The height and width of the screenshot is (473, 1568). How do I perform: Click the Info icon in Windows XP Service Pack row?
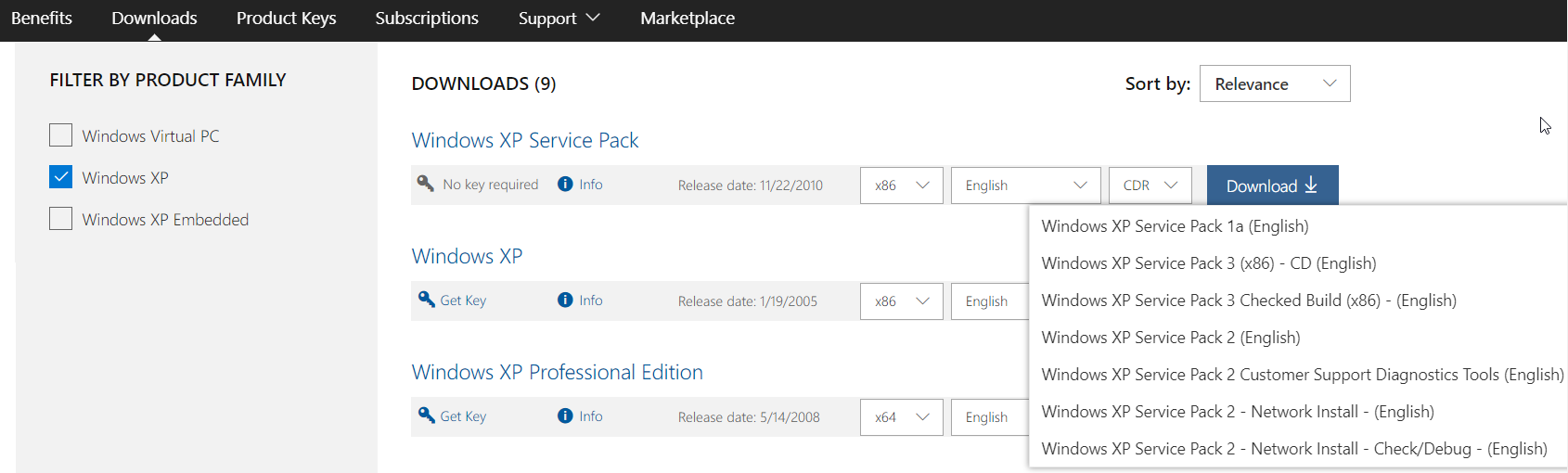(x=565, y=184)
